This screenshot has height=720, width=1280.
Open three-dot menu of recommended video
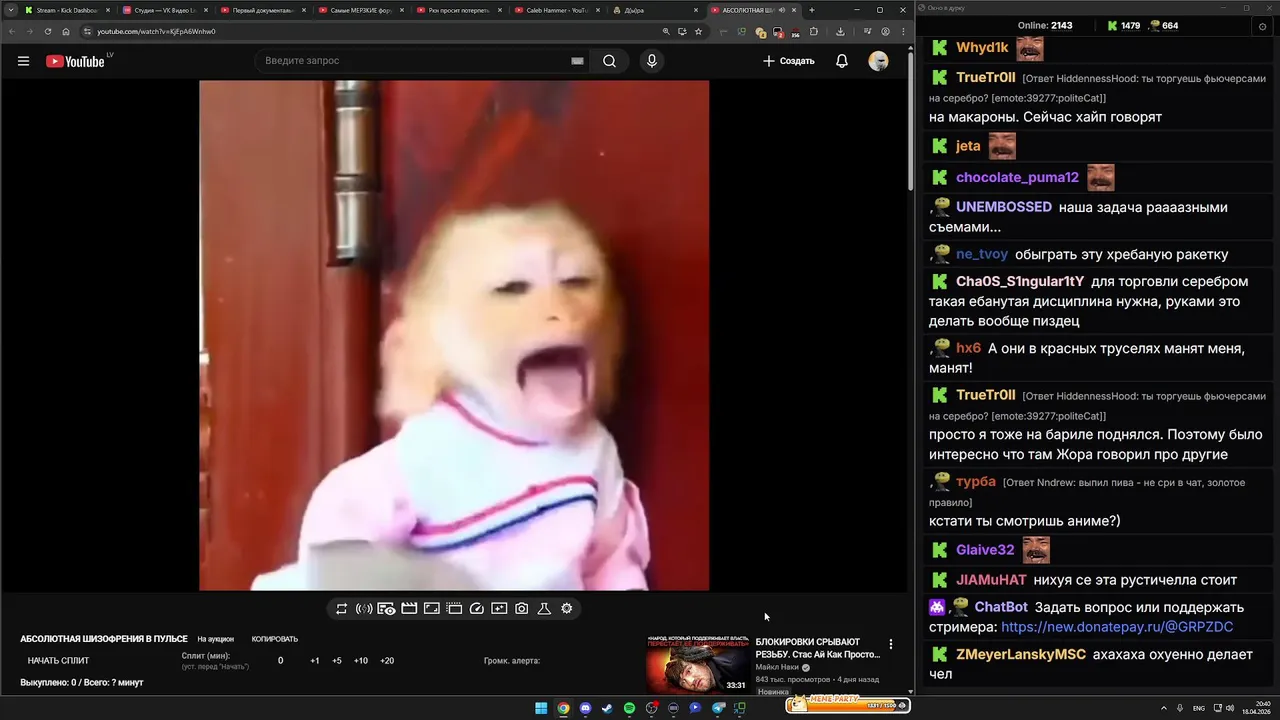coord(891,645)
